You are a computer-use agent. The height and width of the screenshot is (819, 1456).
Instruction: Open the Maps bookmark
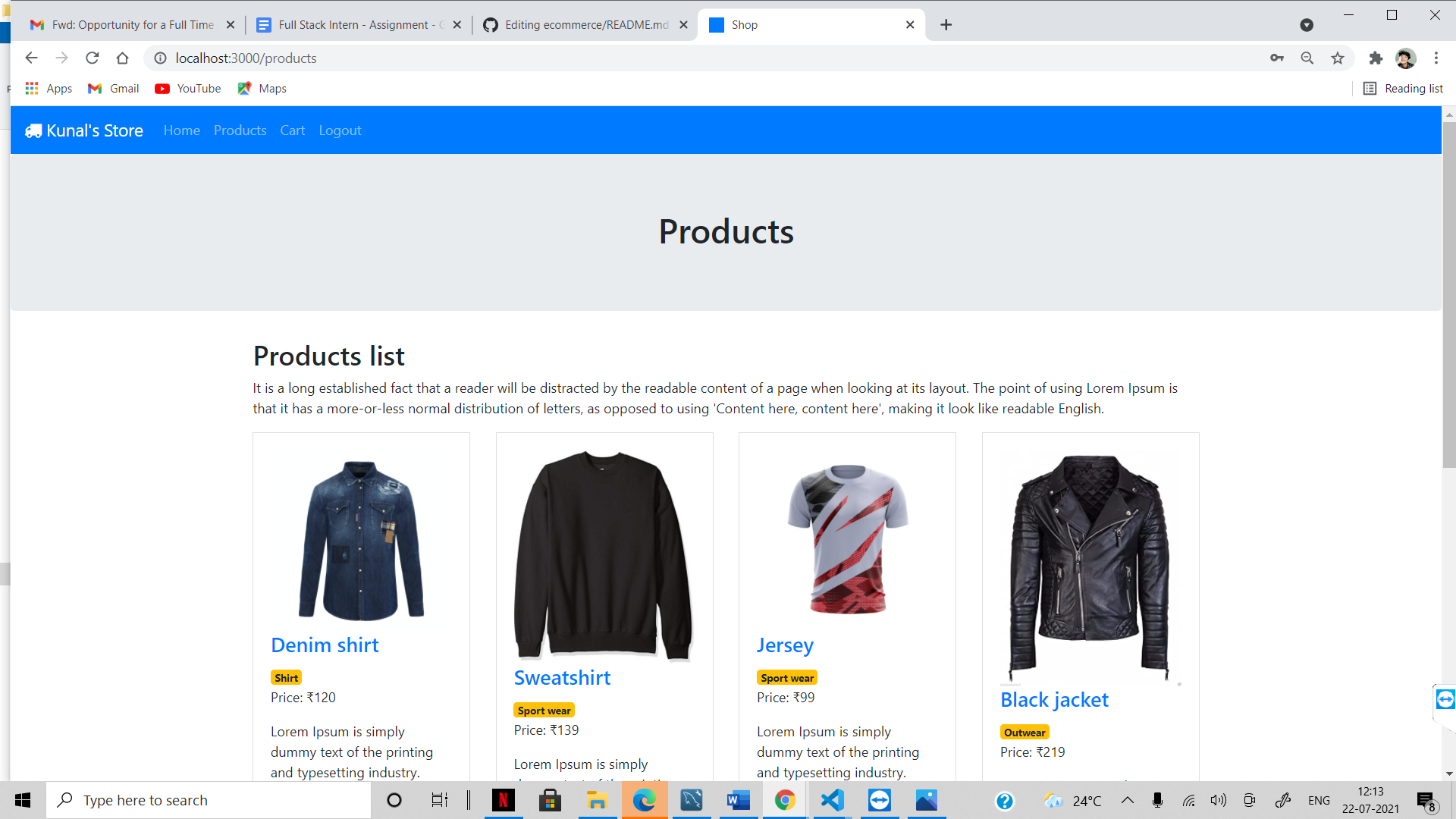point(262,89)
